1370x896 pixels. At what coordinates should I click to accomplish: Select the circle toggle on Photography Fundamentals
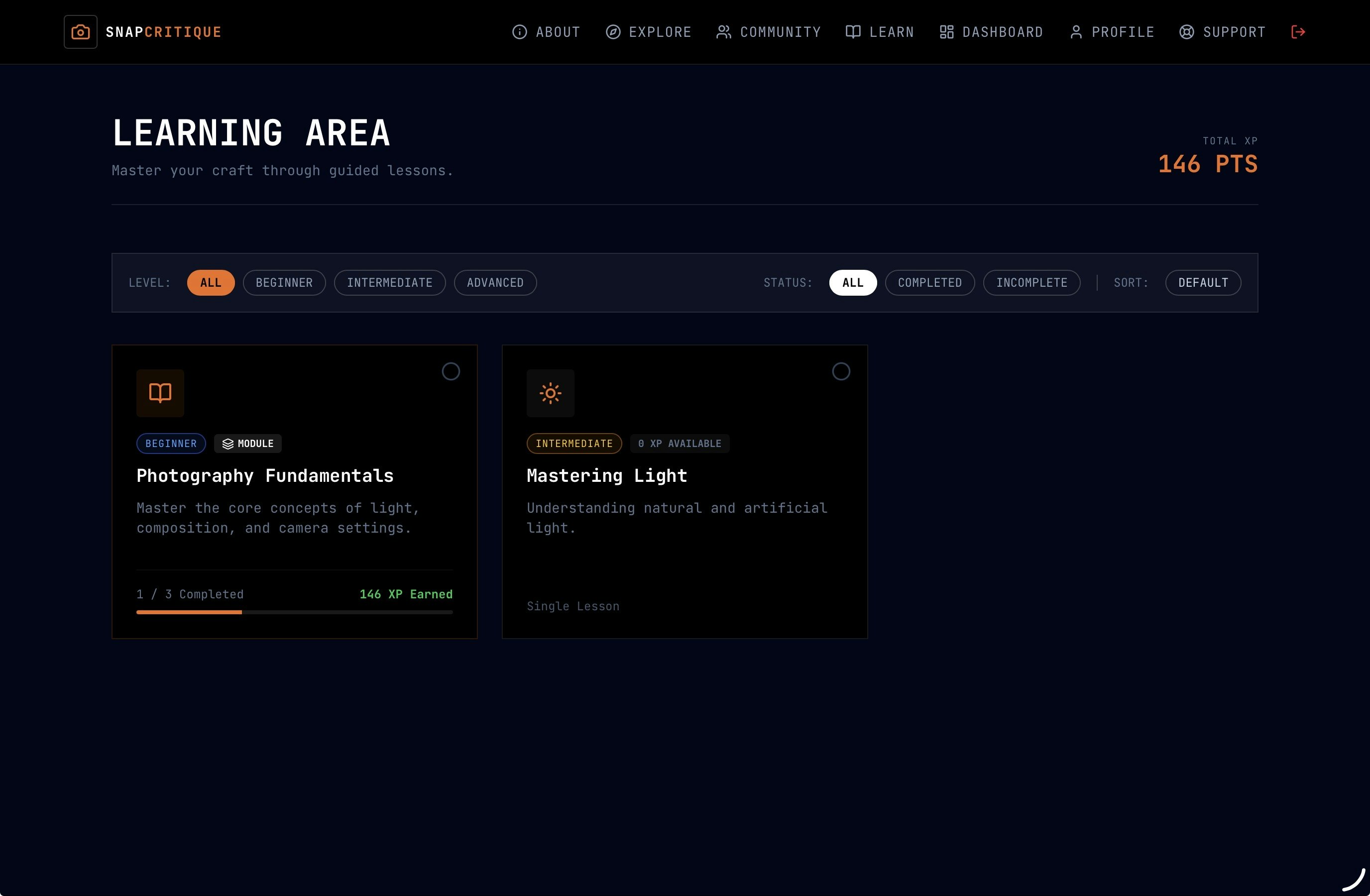[451, 371]
